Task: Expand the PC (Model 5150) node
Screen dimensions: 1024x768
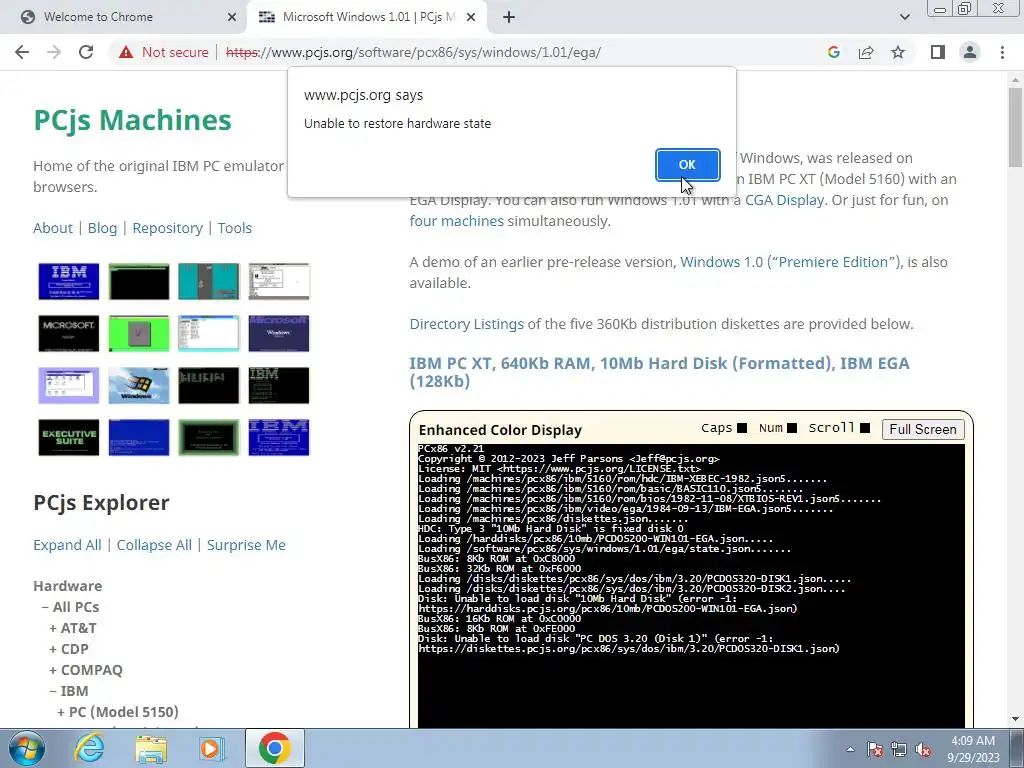Action: (118, 711)
